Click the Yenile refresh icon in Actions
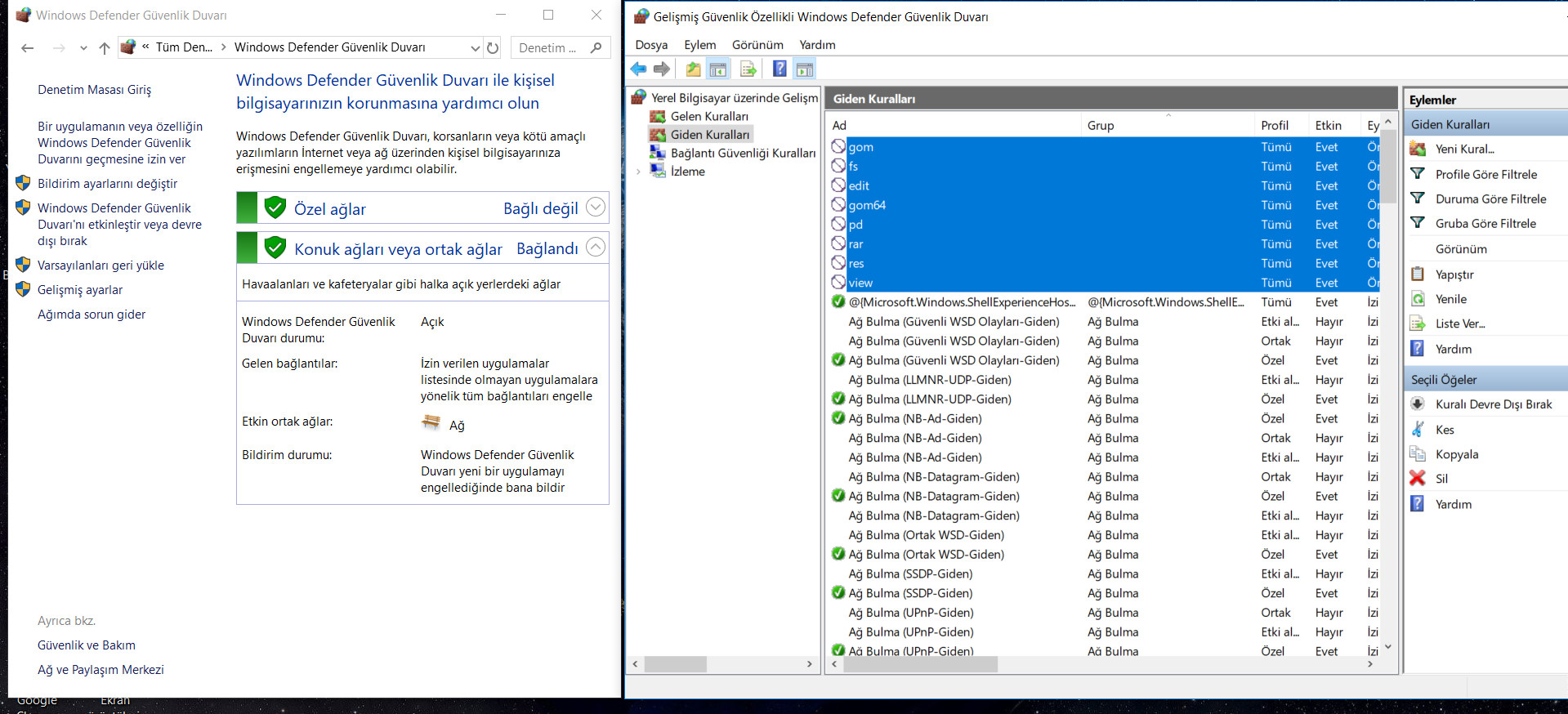1568x714 pixels. 1418,299
